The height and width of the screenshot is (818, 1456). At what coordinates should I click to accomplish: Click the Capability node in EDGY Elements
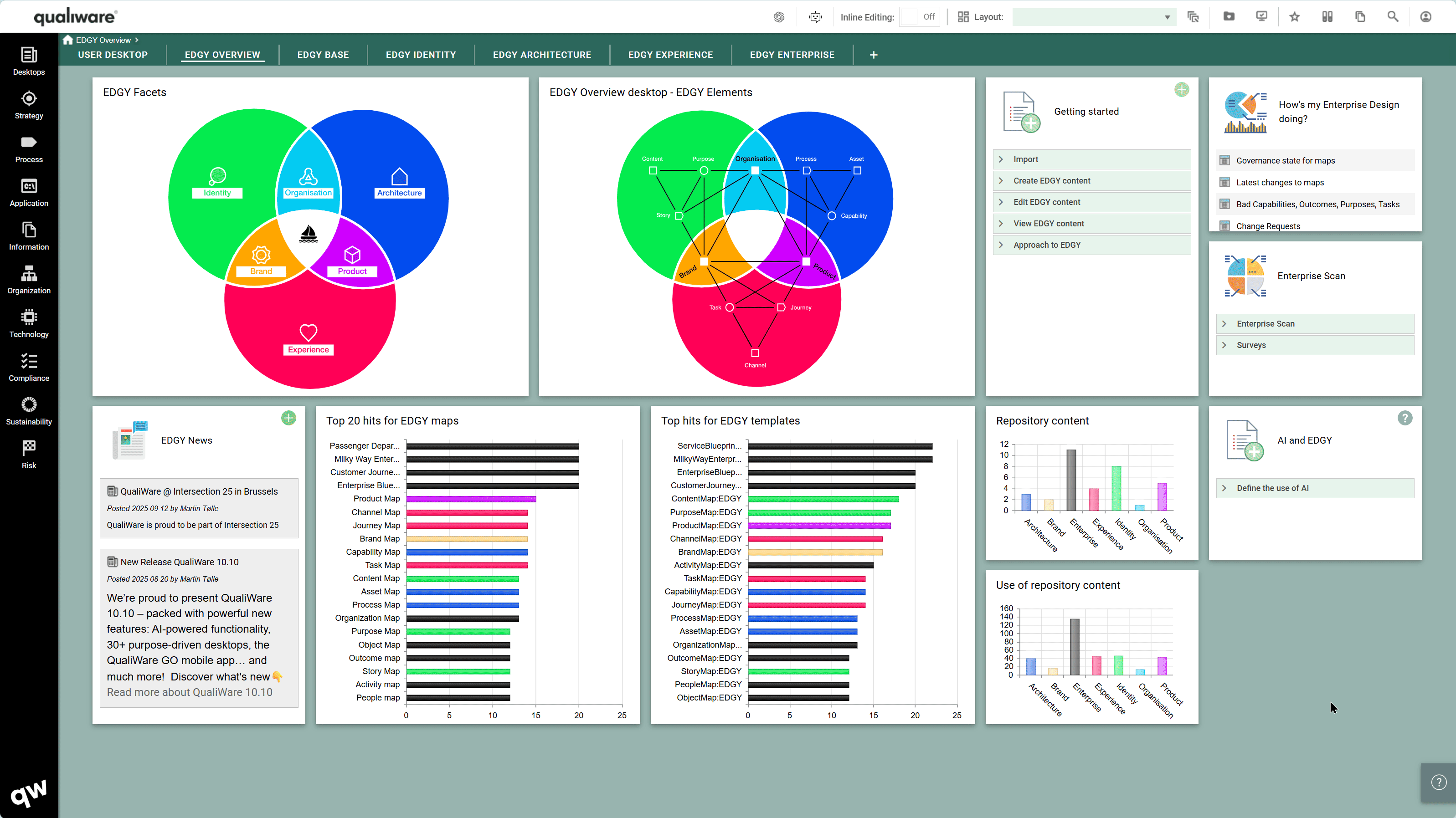click(x=831, y=216)
